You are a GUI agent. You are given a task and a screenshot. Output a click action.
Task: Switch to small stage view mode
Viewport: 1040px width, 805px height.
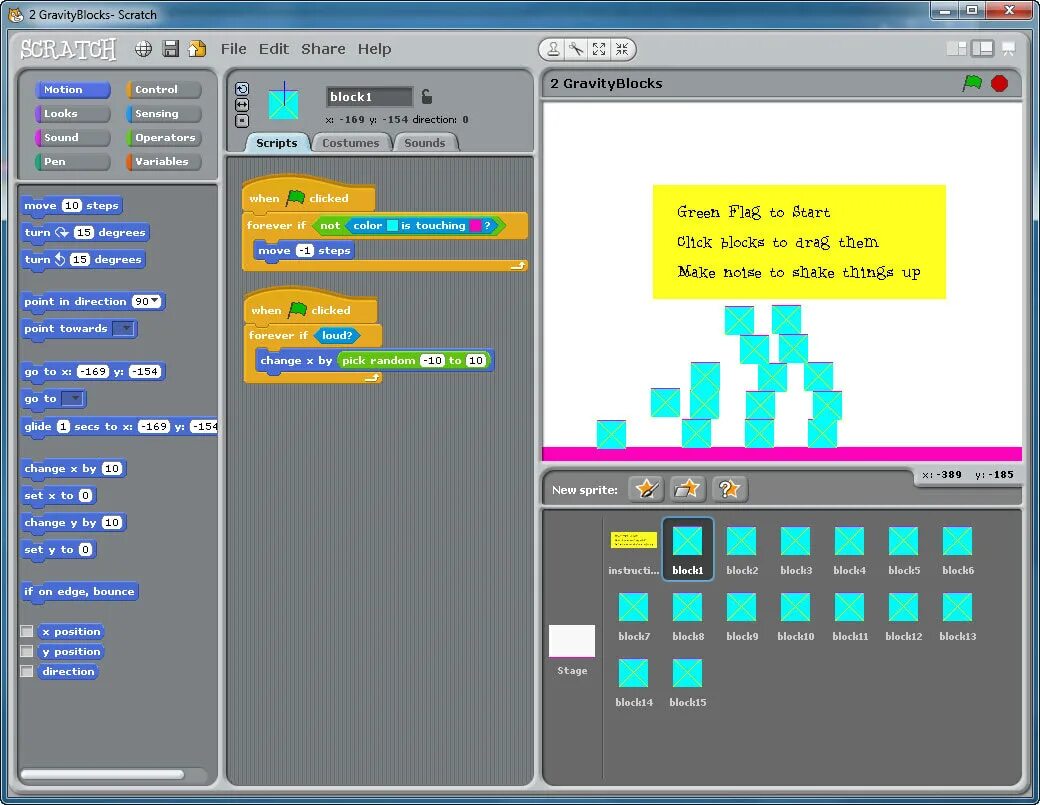956,48
